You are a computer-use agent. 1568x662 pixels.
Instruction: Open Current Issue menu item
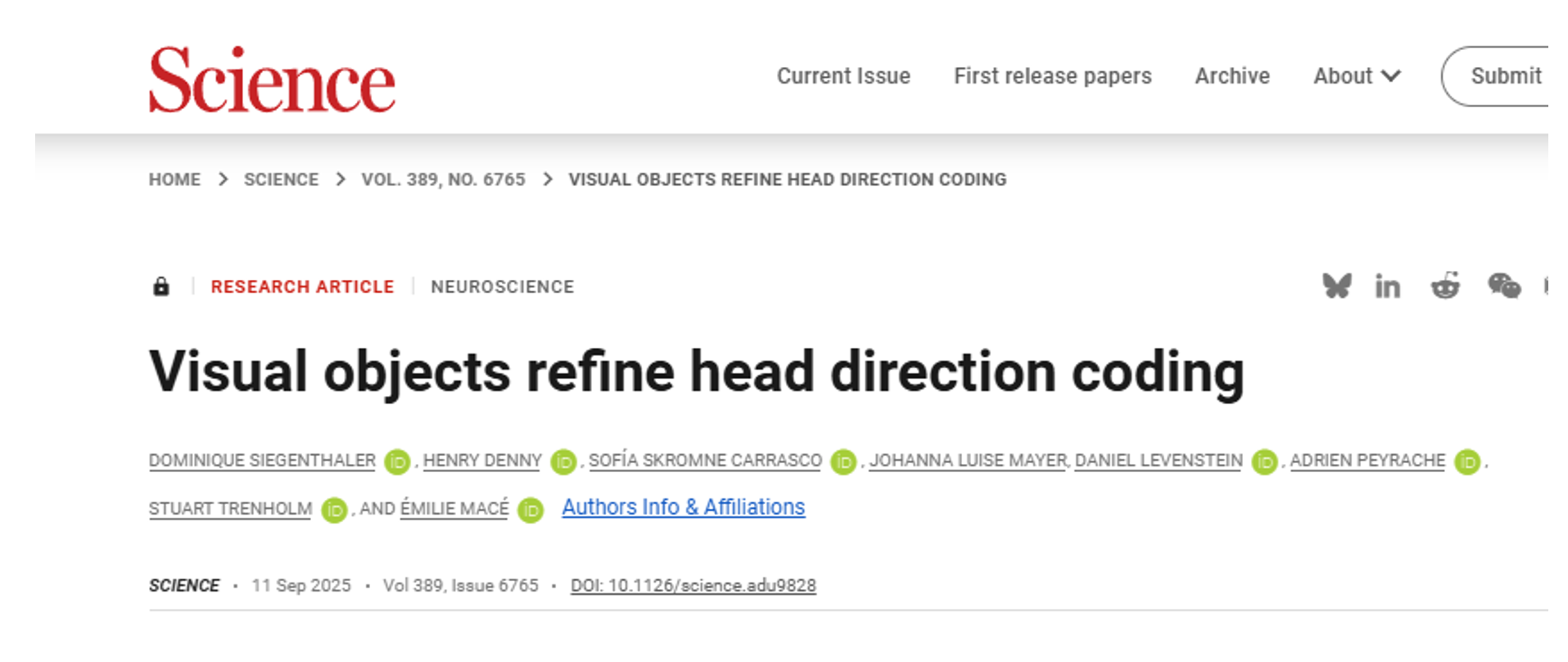tap(843, 76)
